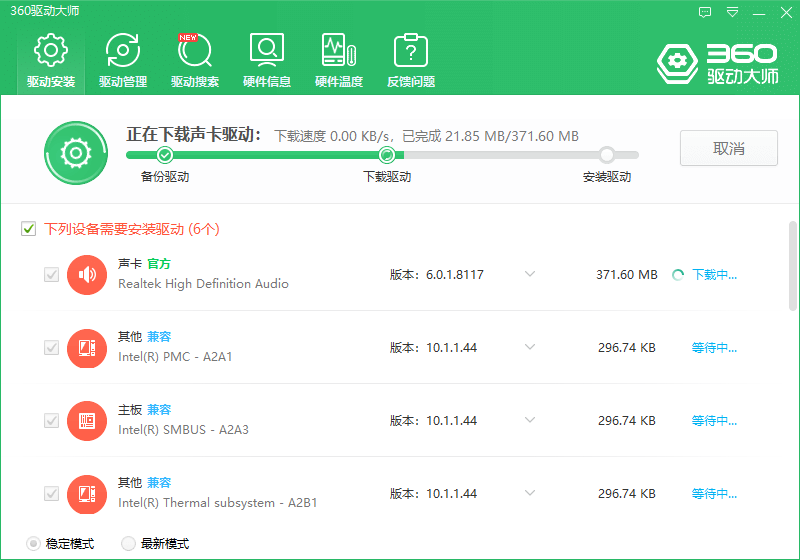Click the feedback chat icon in title bar
This screenshot has width=800, height=560.
(705, 12)
